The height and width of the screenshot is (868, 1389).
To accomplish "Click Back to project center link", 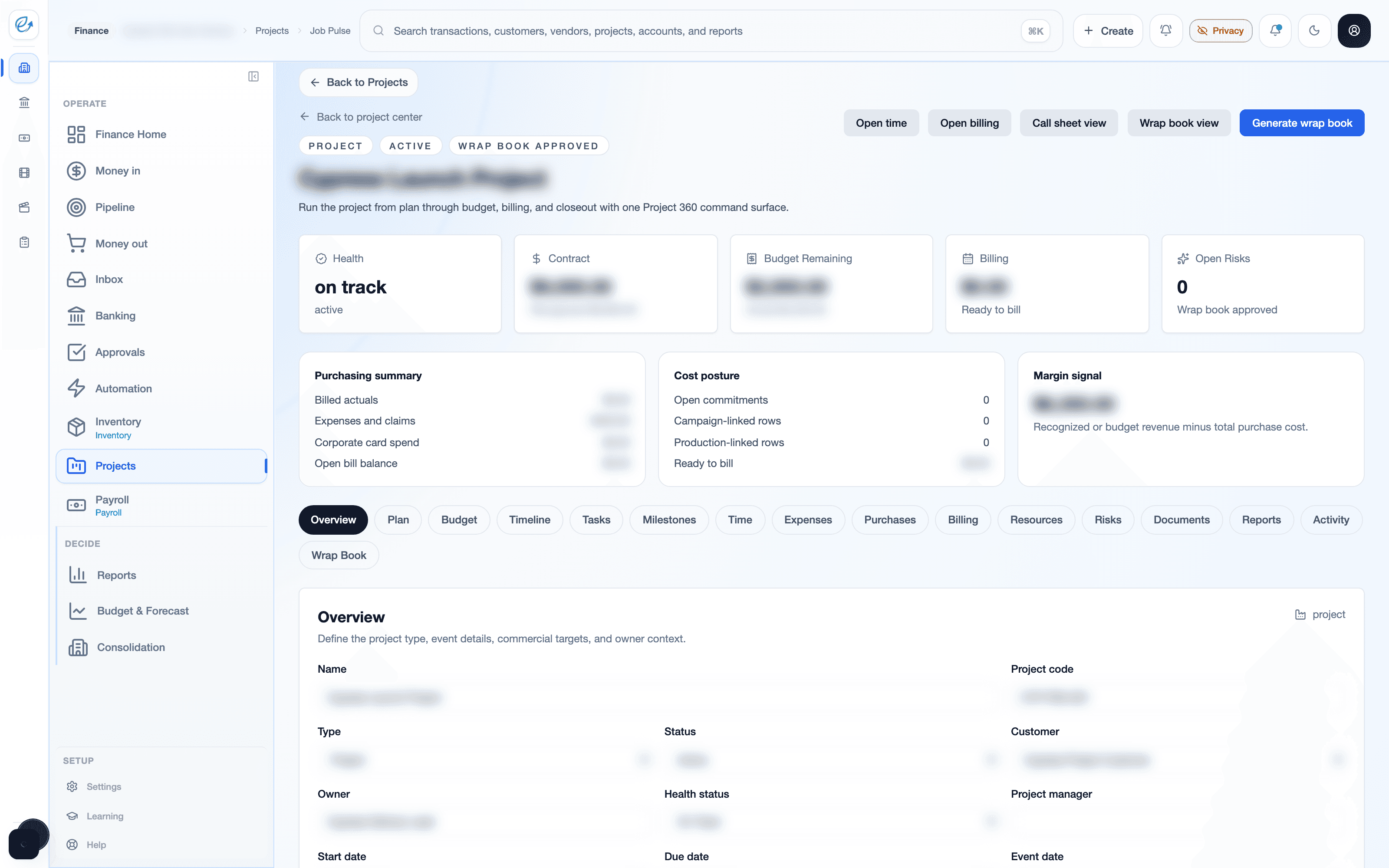I will click(x=361, y=117).
